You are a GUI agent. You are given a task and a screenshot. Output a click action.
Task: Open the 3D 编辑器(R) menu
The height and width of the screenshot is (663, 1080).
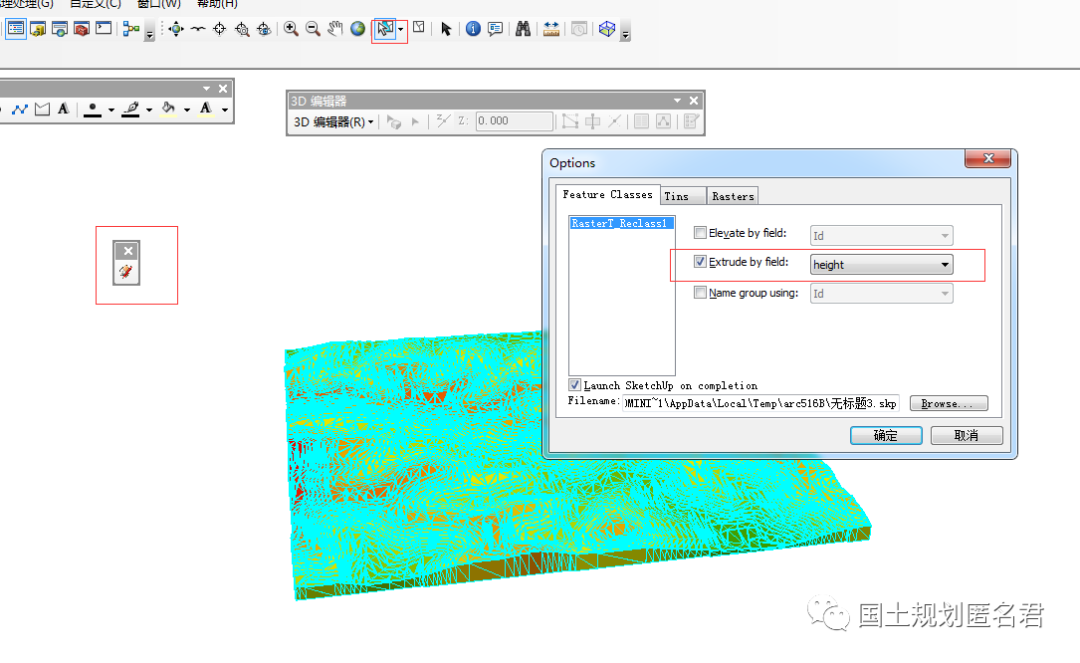(333, 122)
